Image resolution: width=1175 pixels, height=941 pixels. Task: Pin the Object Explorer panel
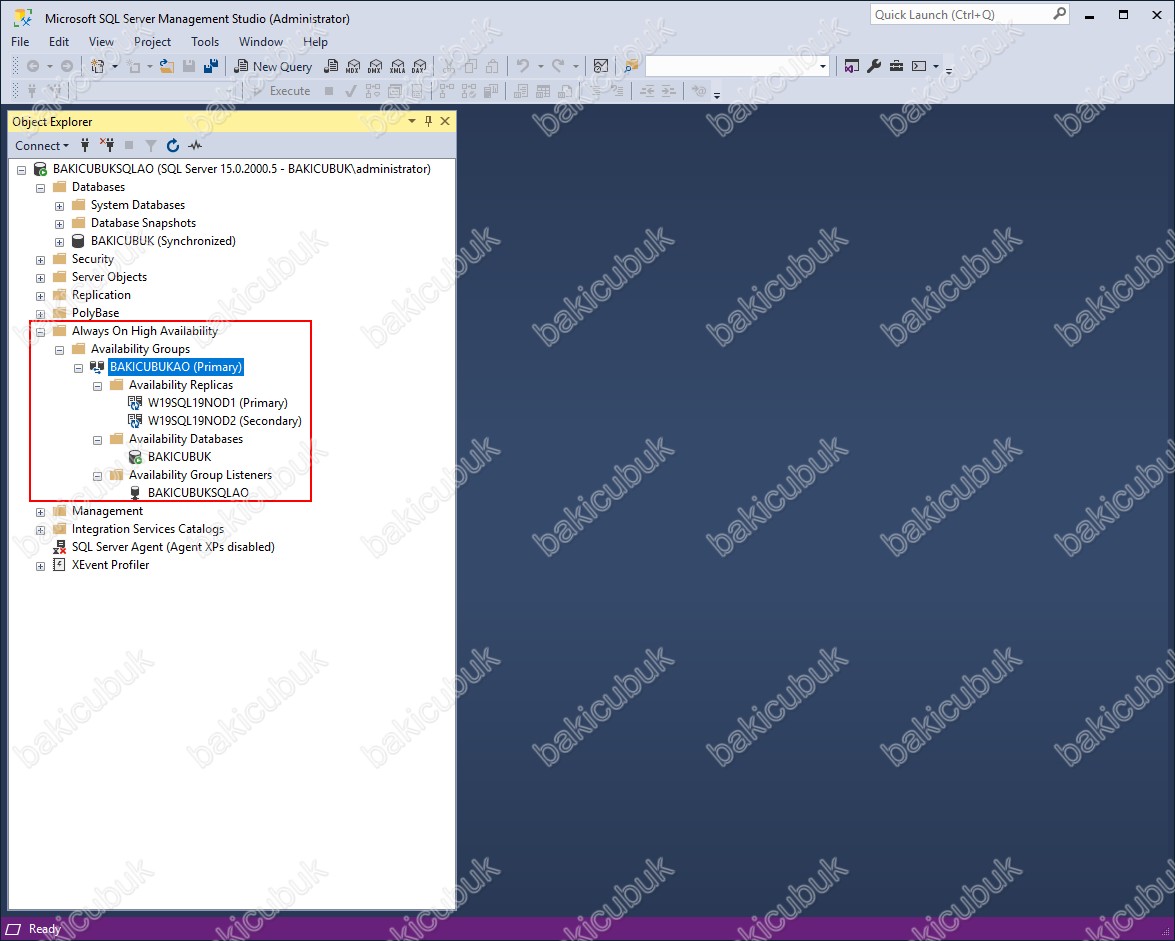coord(429,121)
